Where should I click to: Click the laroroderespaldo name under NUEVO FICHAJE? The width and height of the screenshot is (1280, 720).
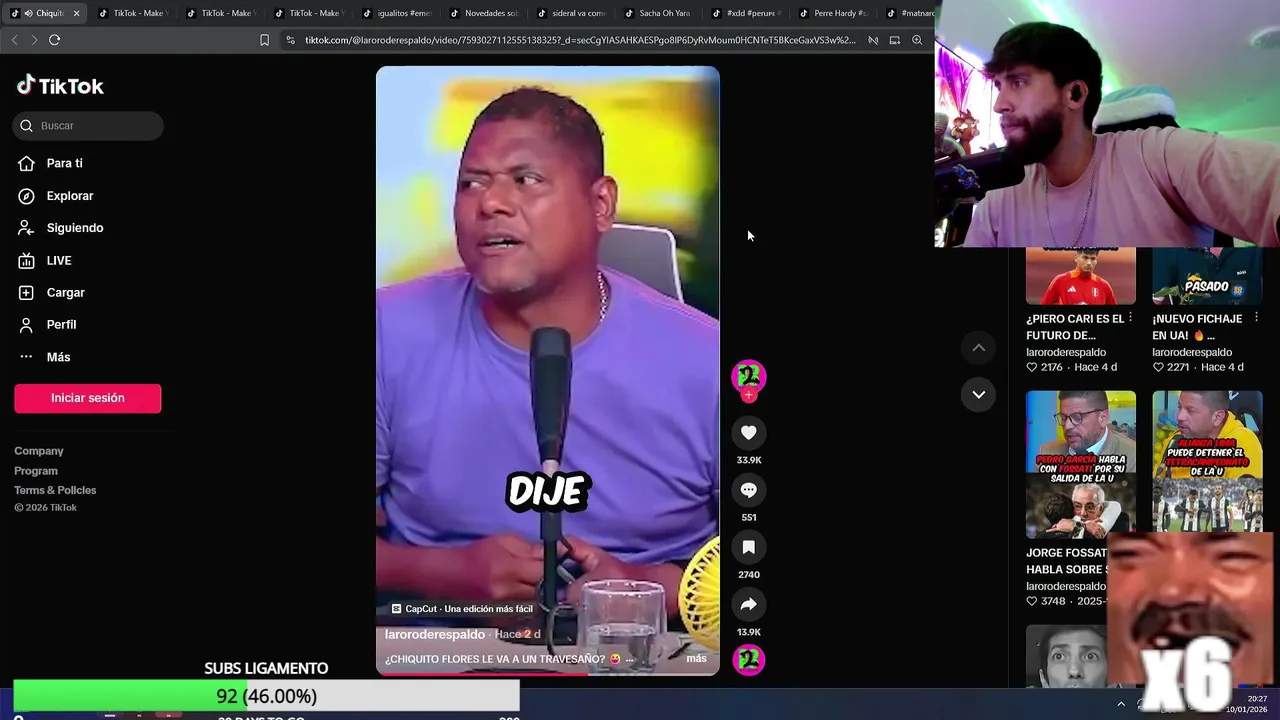click(1192, 352)
